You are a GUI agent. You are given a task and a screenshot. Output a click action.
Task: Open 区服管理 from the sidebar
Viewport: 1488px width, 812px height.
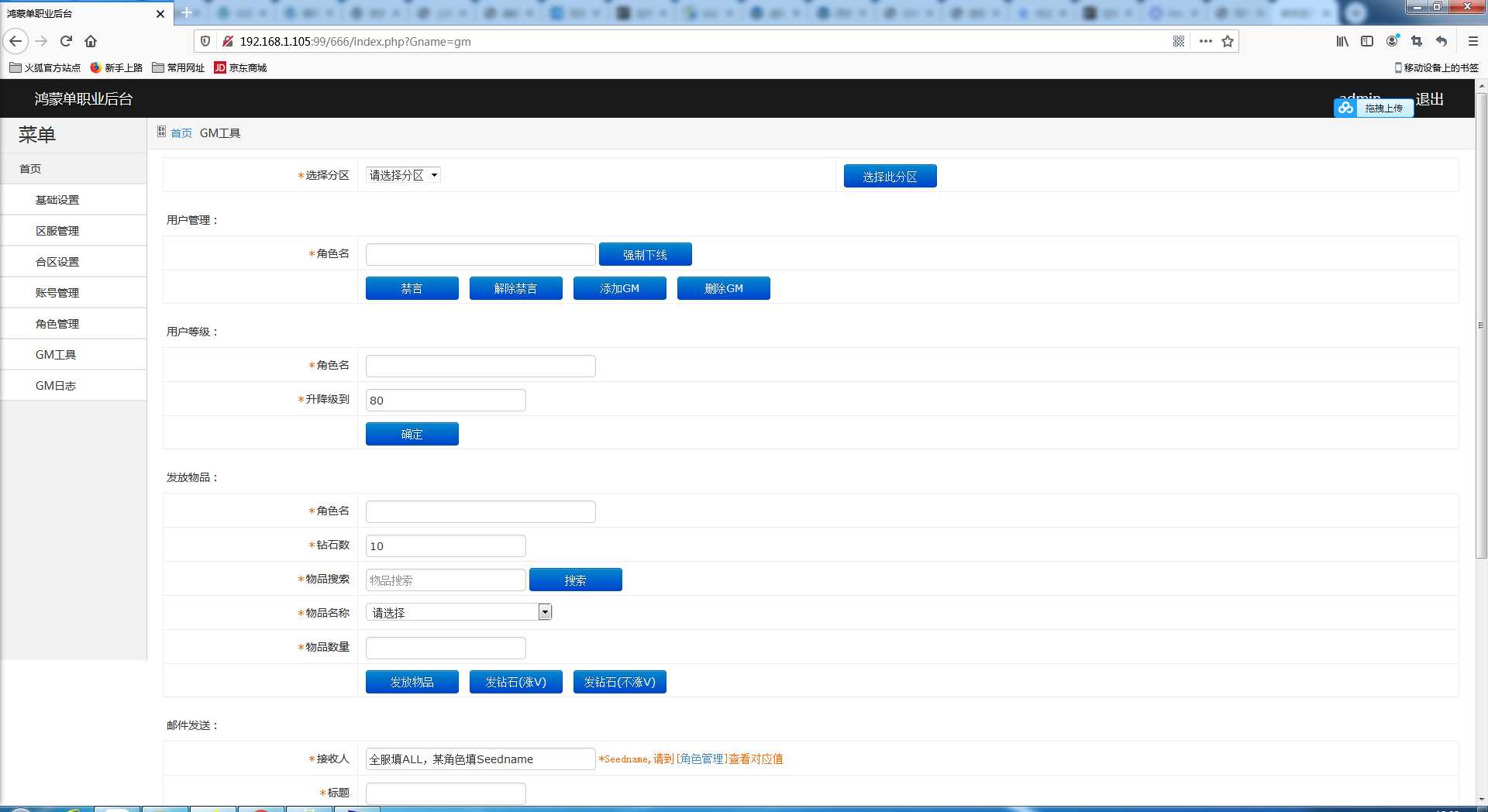coord(57,231)
